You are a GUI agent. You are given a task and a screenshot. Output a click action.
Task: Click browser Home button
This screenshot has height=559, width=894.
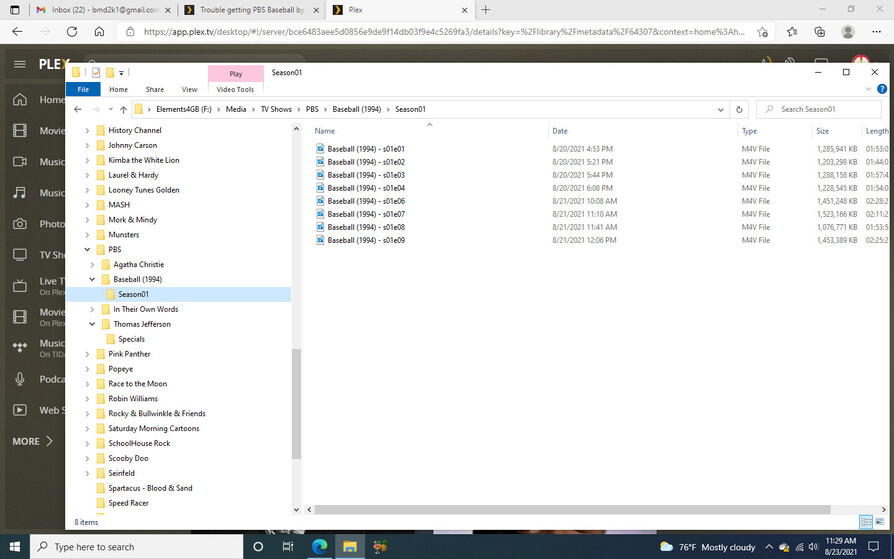click(99, 32)
